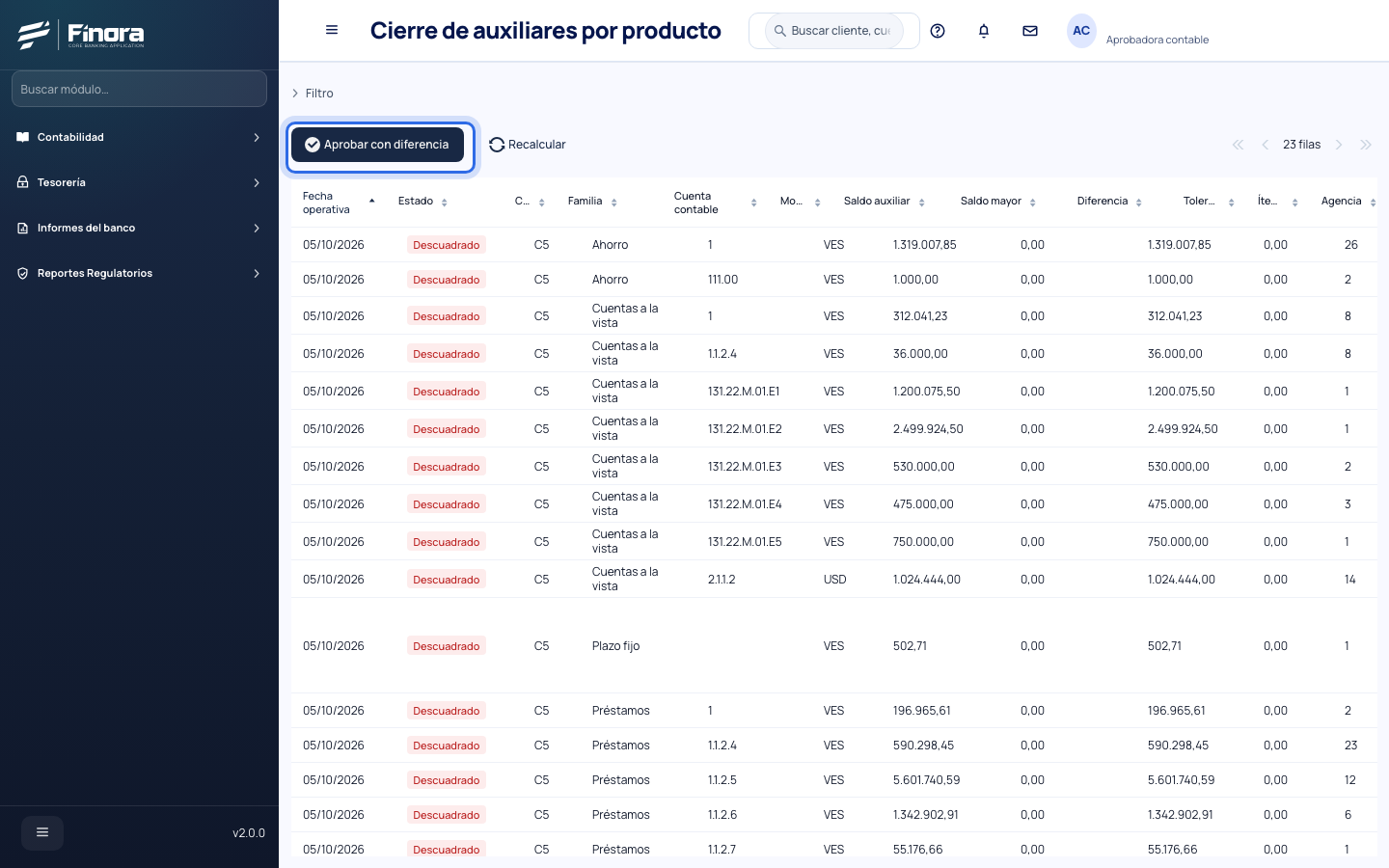The image size is (1389, 868).
Task: Click Descuadrado status in Plazo fijo row
Action: [446, 646]
